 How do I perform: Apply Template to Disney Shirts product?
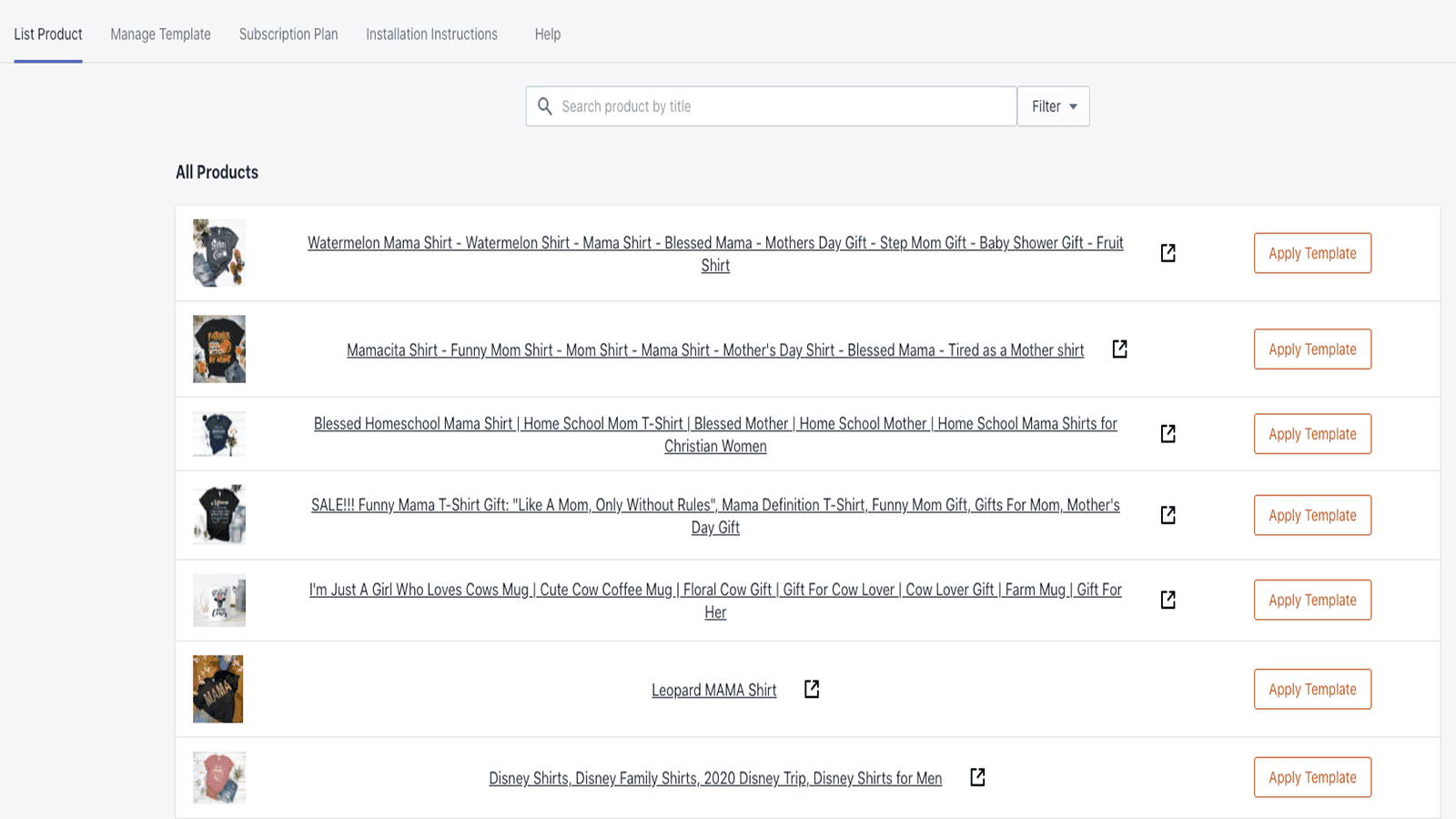coord(1312,777)
